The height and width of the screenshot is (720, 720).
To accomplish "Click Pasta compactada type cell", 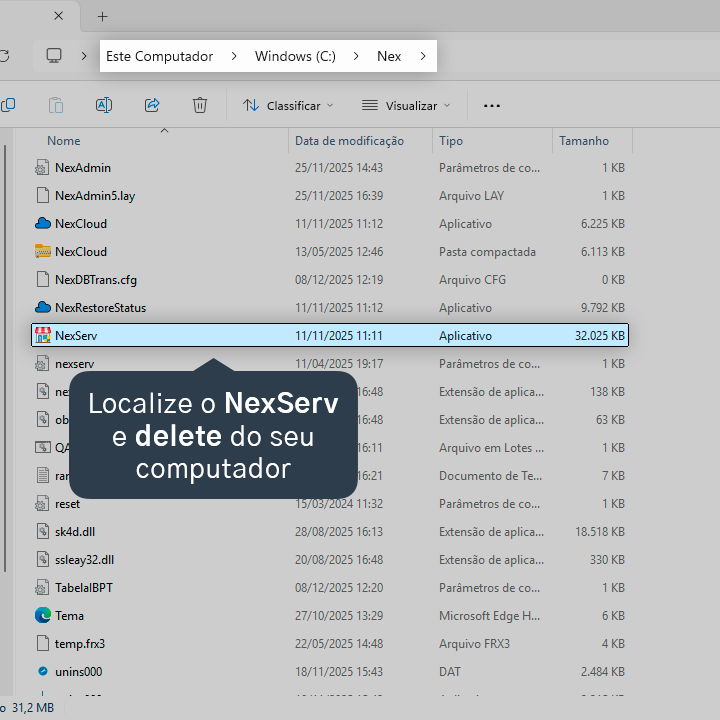I will 487,252.
